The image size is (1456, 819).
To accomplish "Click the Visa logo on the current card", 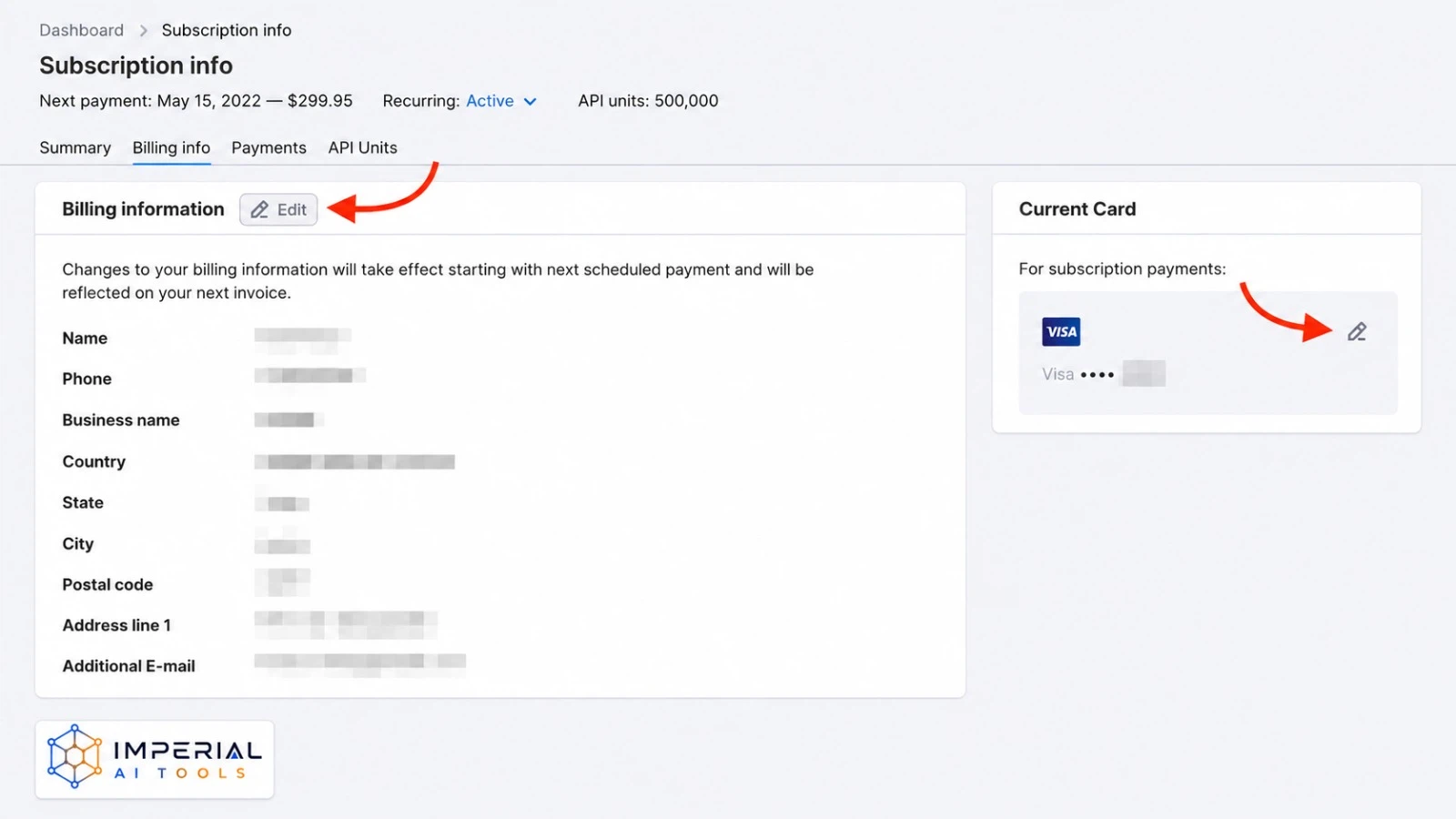I will click(x=1061, y=332).
